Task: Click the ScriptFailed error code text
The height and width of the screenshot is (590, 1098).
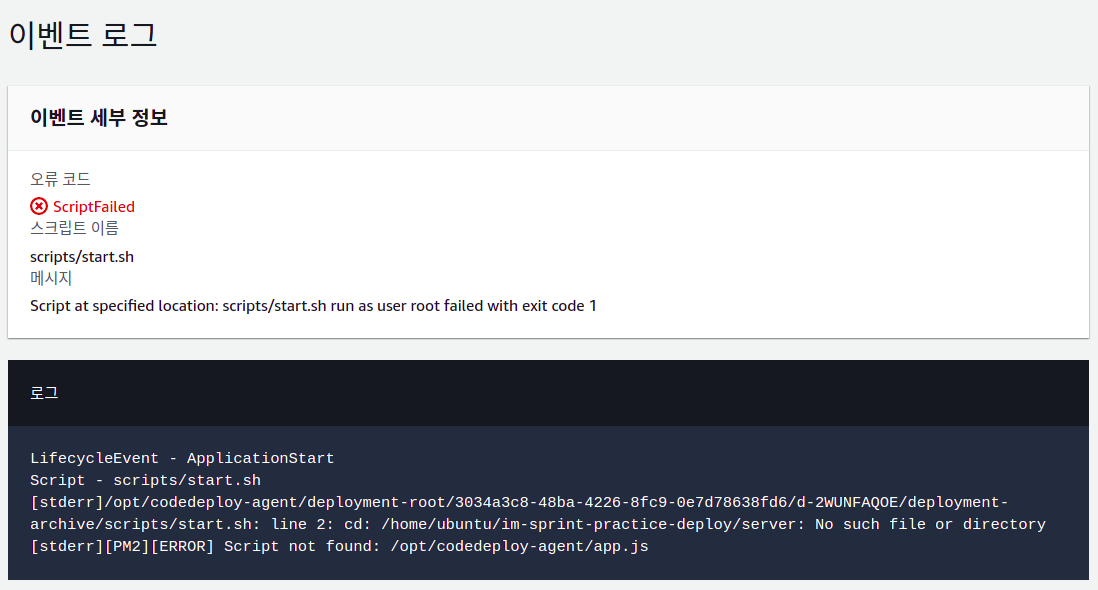Action: point(94,206)
